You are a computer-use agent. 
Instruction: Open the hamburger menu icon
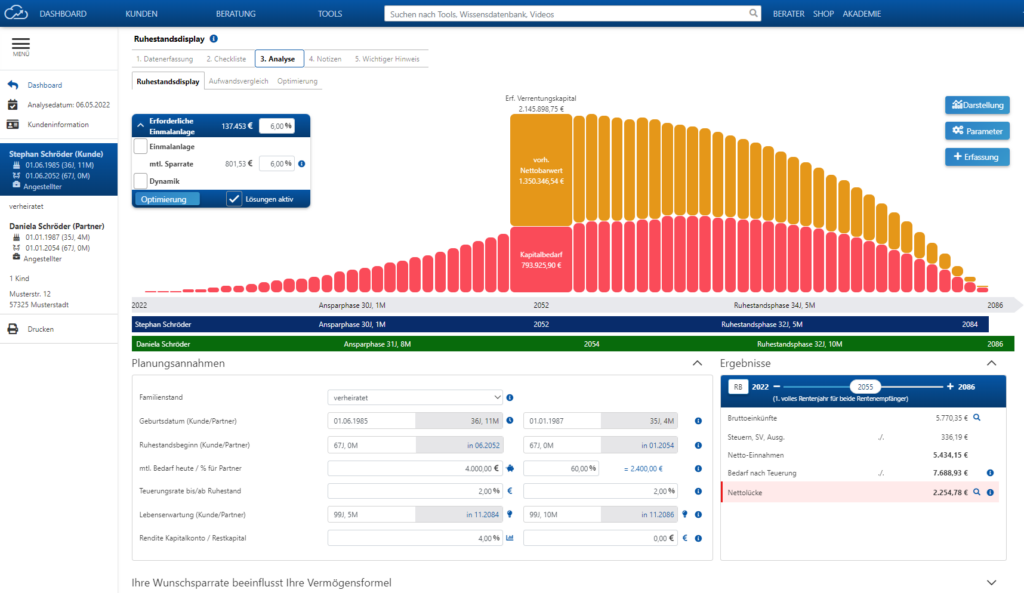pyautogui.click(x=20, y=44)
